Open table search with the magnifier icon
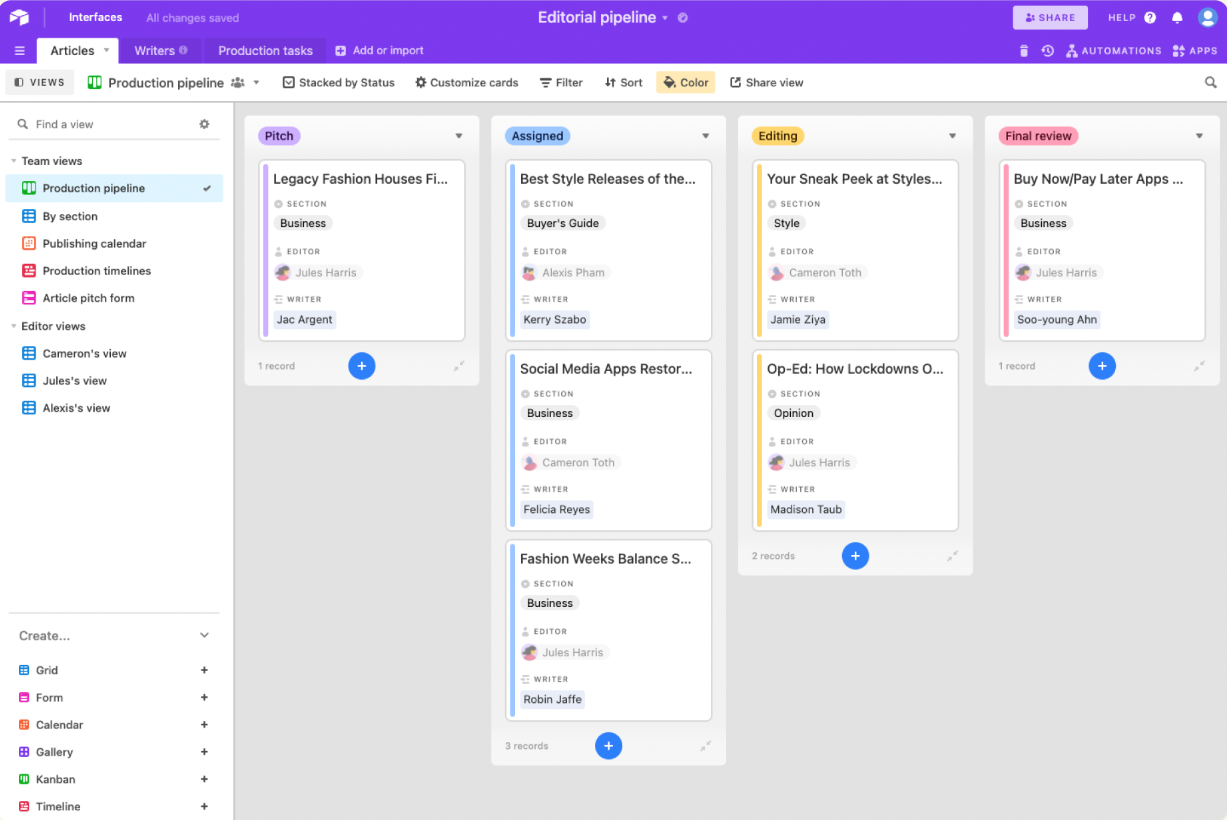1227x820 pixels. [x=1211, y=82]
